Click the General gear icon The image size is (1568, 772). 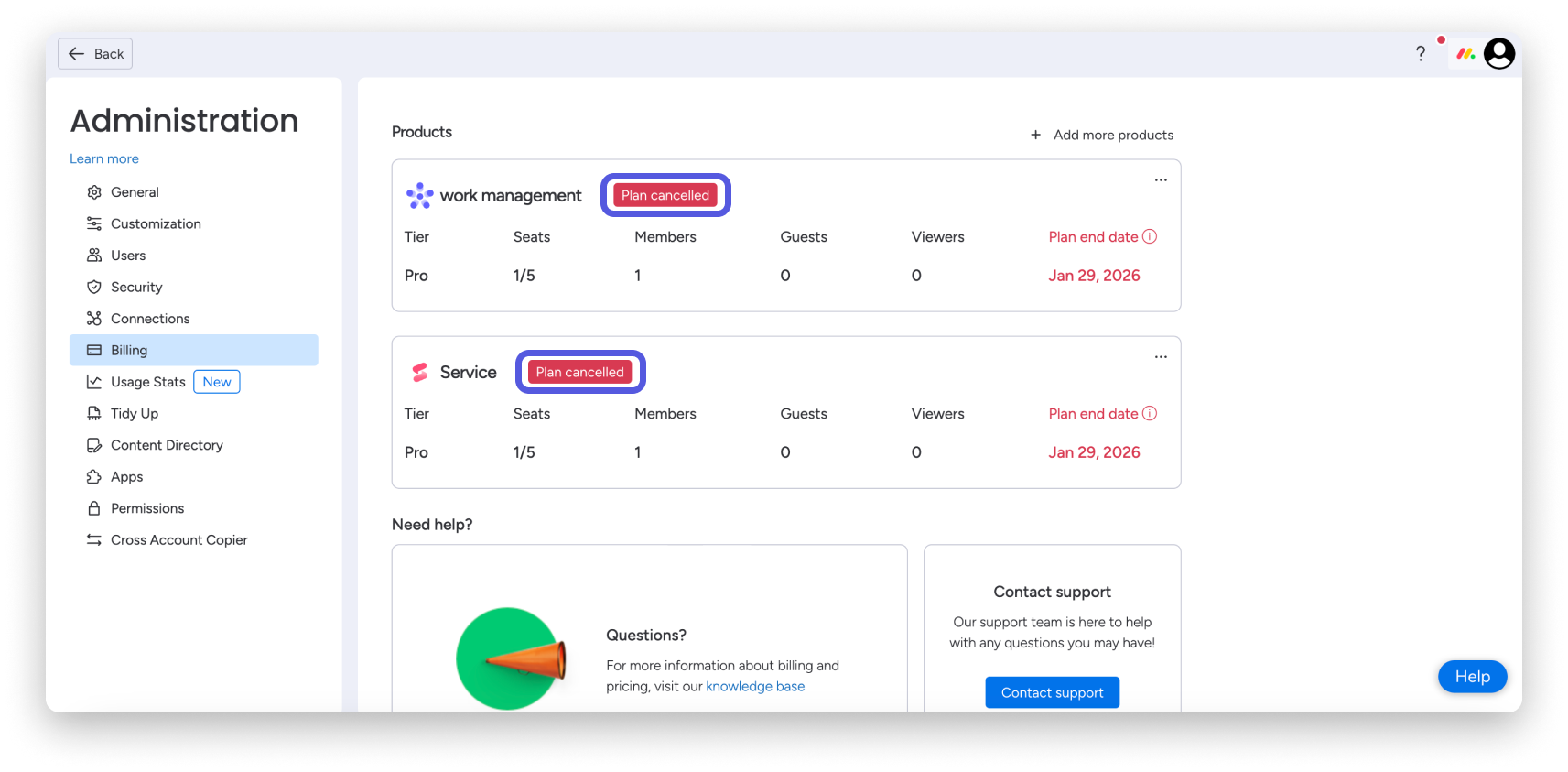coord(94,192)
